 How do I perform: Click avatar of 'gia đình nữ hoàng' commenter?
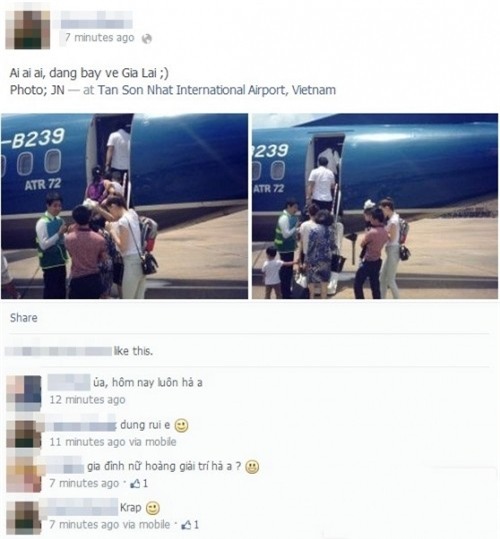(24, 474)
